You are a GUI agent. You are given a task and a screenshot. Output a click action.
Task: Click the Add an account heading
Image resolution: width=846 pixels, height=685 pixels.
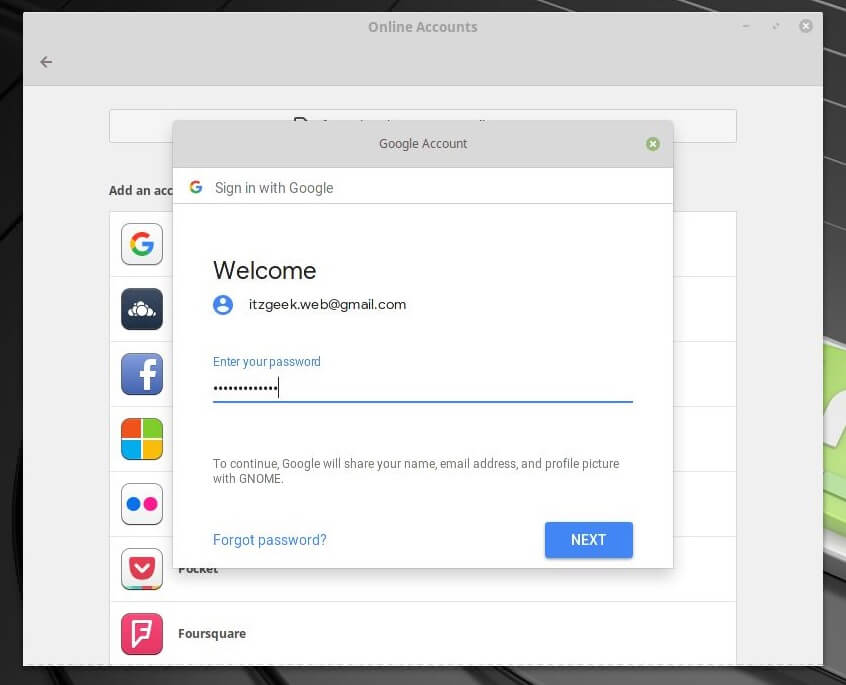pos(141,190)
